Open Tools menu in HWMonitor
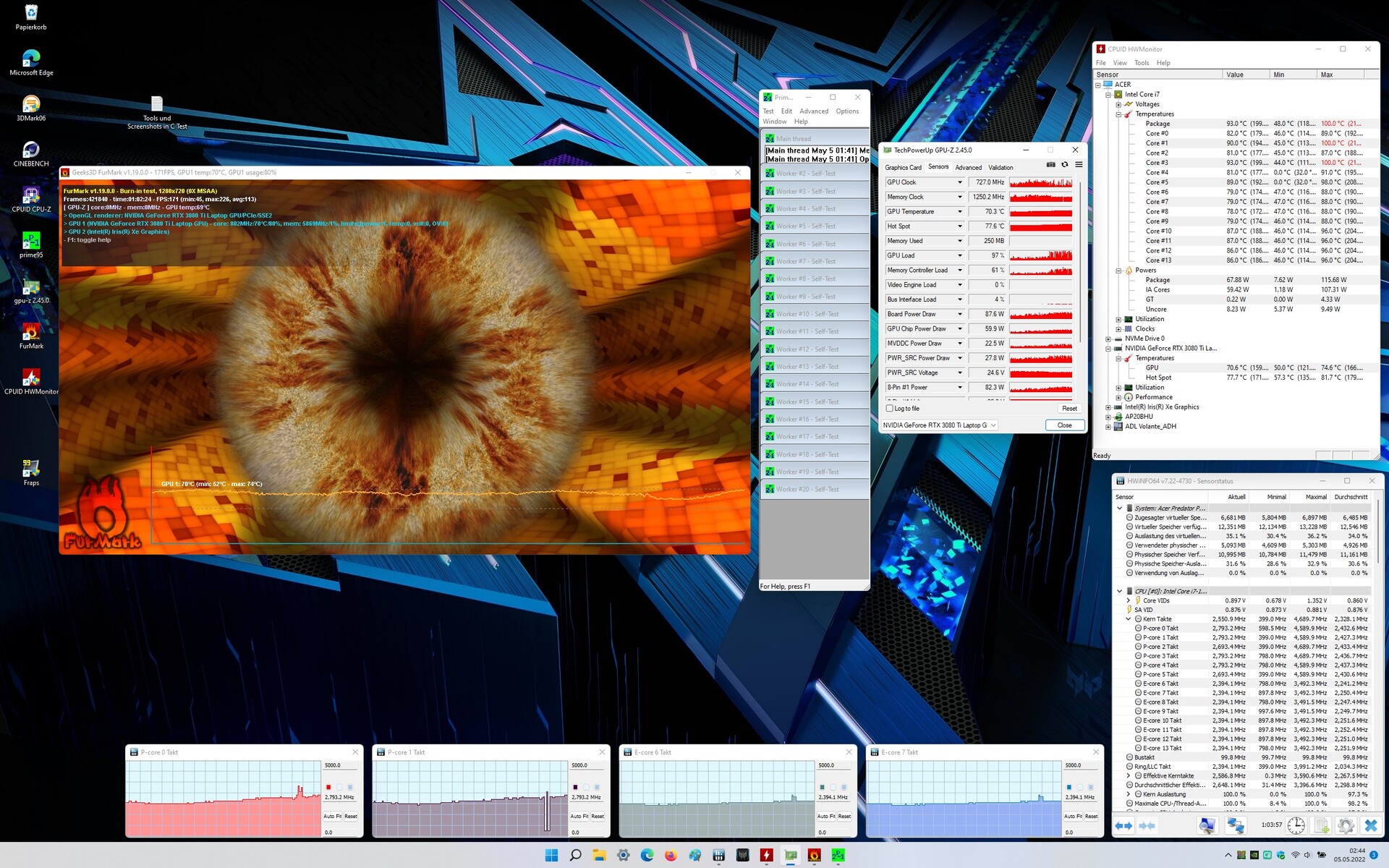Screen dimensions: 1389x868 point(1142,63)
